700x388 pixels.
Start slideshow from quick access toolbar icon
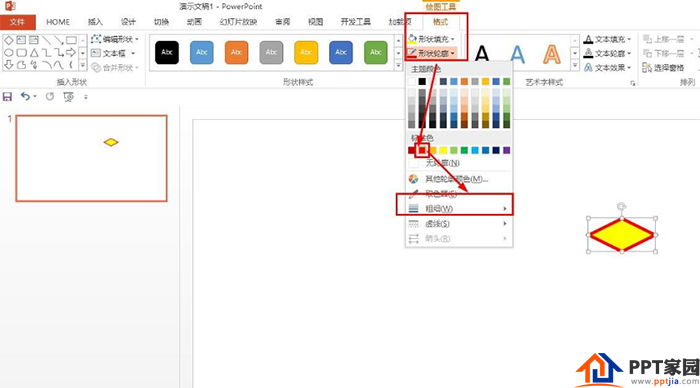[x=68, y=96]
